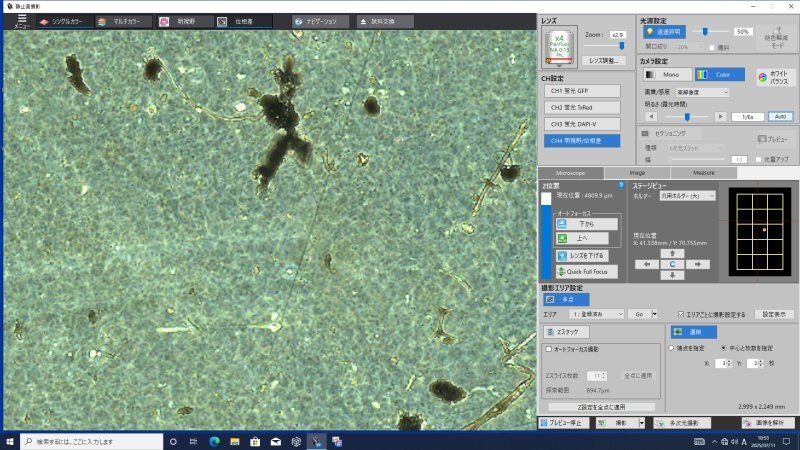The image size is (800, 450).
Task: Tick オートフォーカス撮影 checkbox
Action: pyautogui.click(x=548, y=349)
